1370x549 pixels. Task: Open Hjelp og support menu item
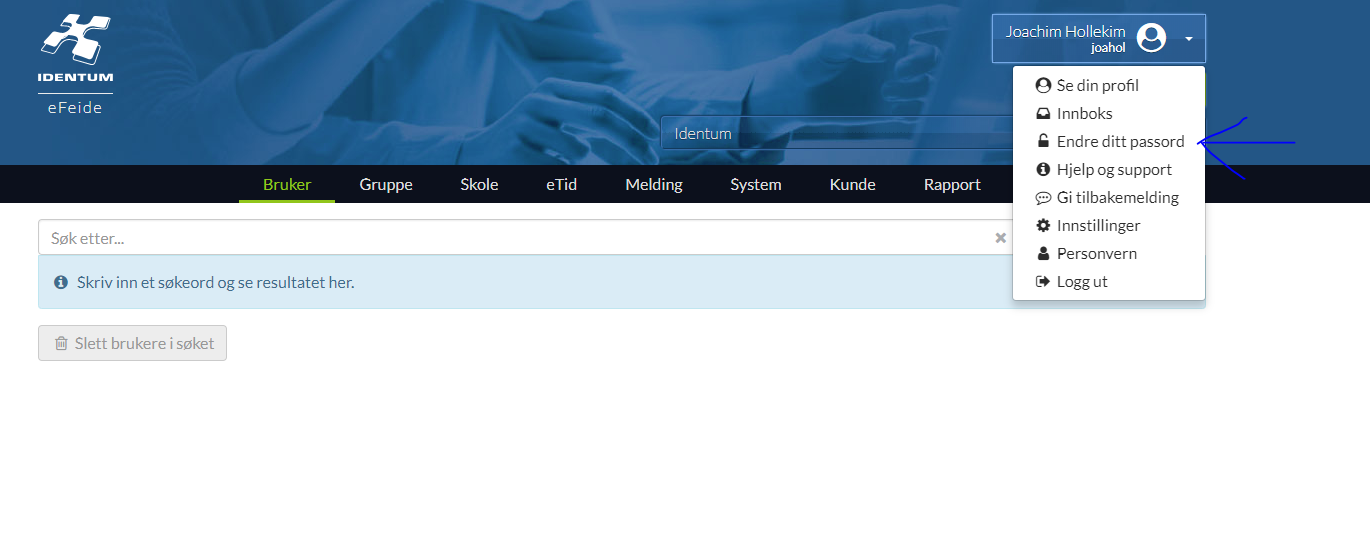[x=1113, y=170]
